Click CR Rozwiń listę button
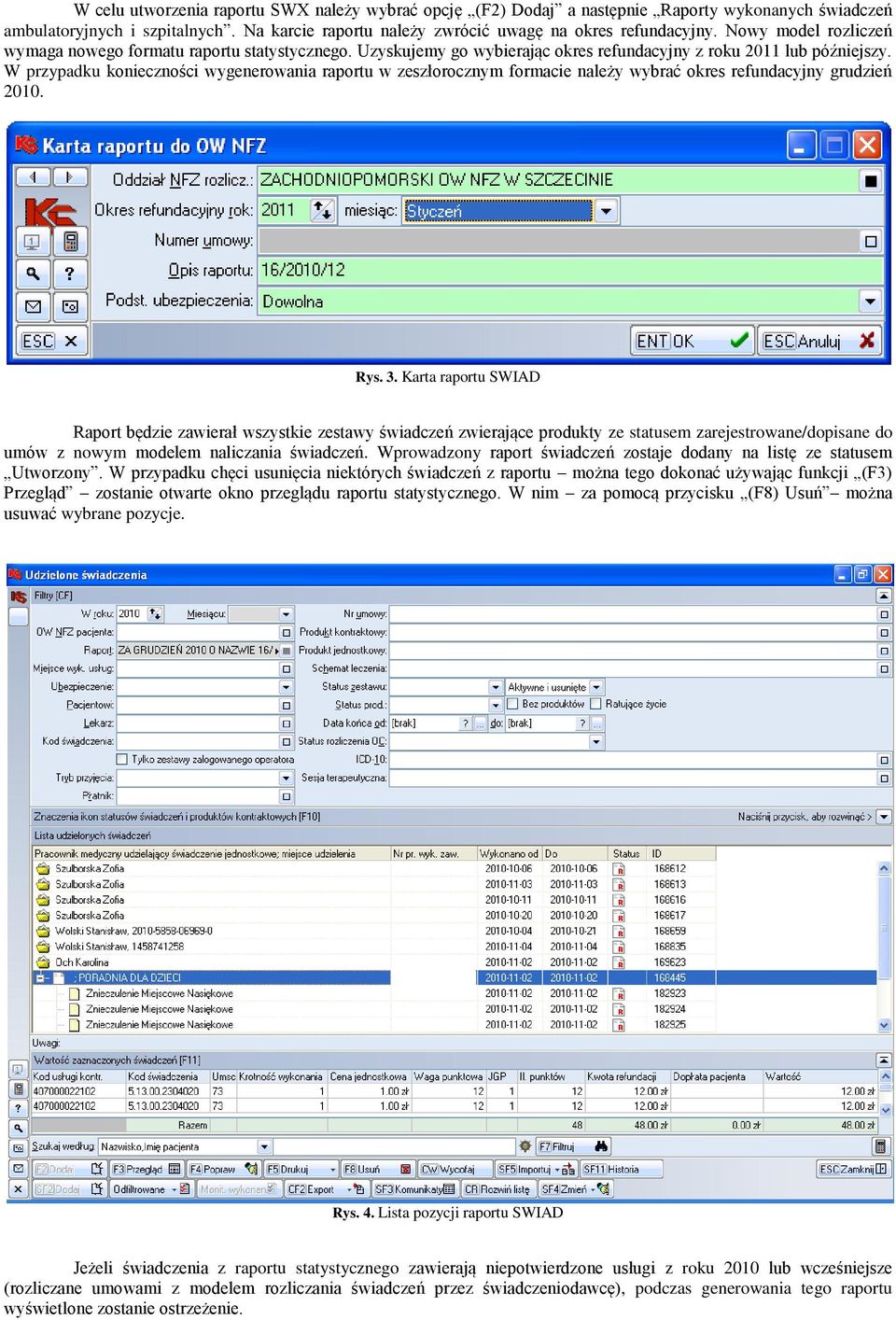Image resolution: width=896 pixels, height=1320 pixels. [498, 1189]
